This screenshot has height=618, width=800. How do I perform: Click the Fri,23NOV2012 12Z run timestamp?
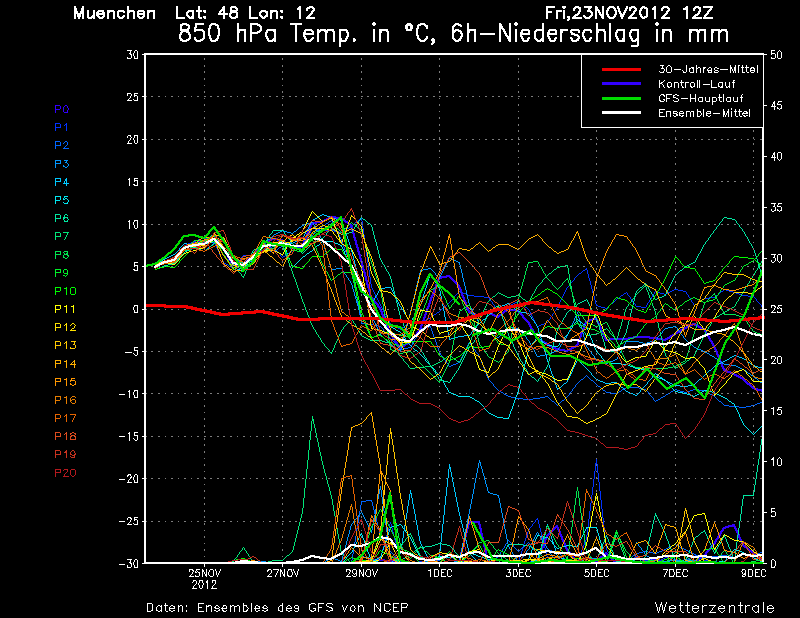click(629, 13)
